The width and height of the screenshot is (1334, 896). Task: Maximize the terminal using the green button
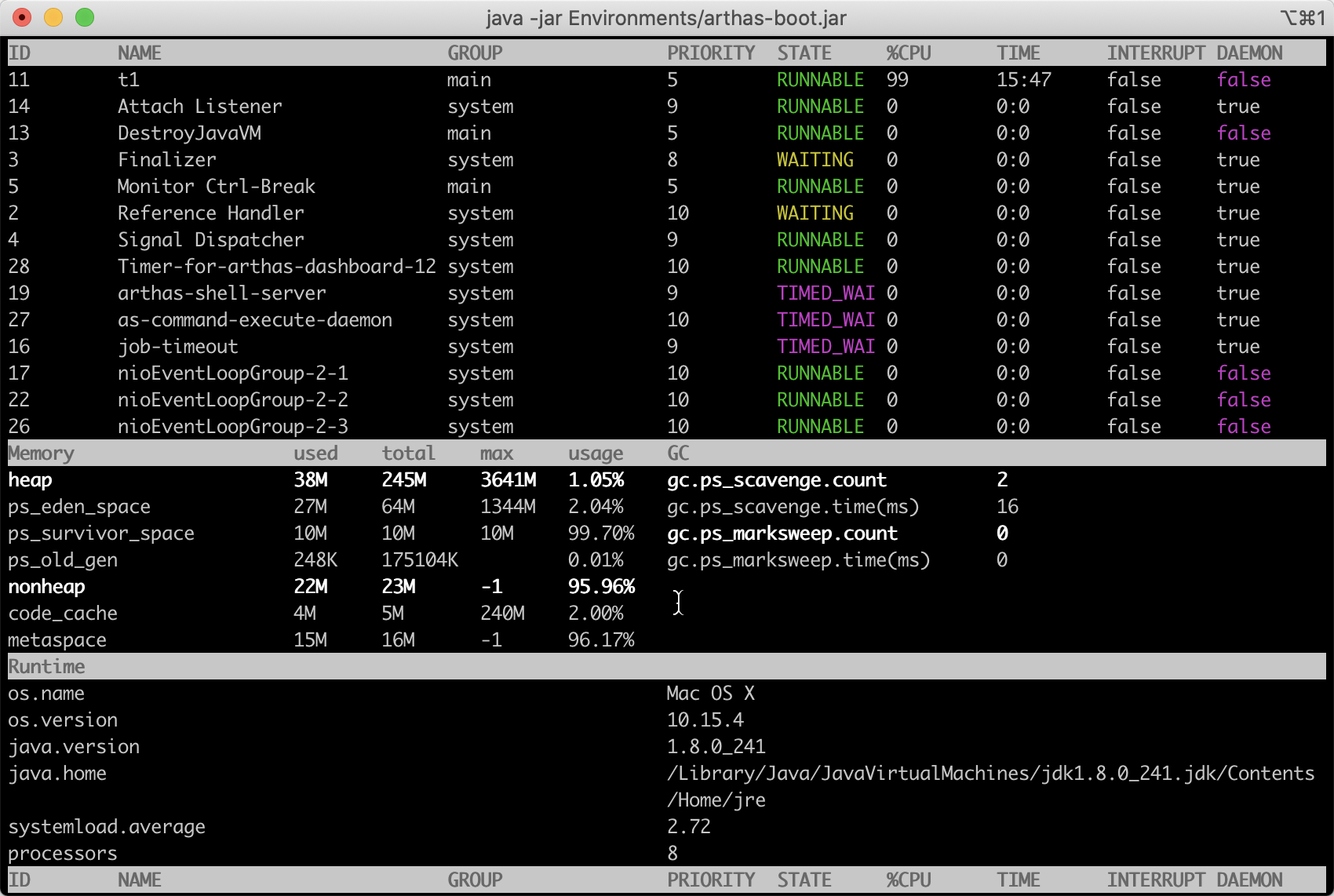(x=85, y=17)
